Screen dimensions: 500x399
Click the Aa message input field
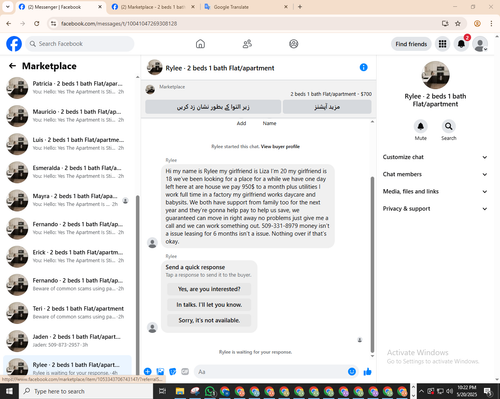(270, 372)
